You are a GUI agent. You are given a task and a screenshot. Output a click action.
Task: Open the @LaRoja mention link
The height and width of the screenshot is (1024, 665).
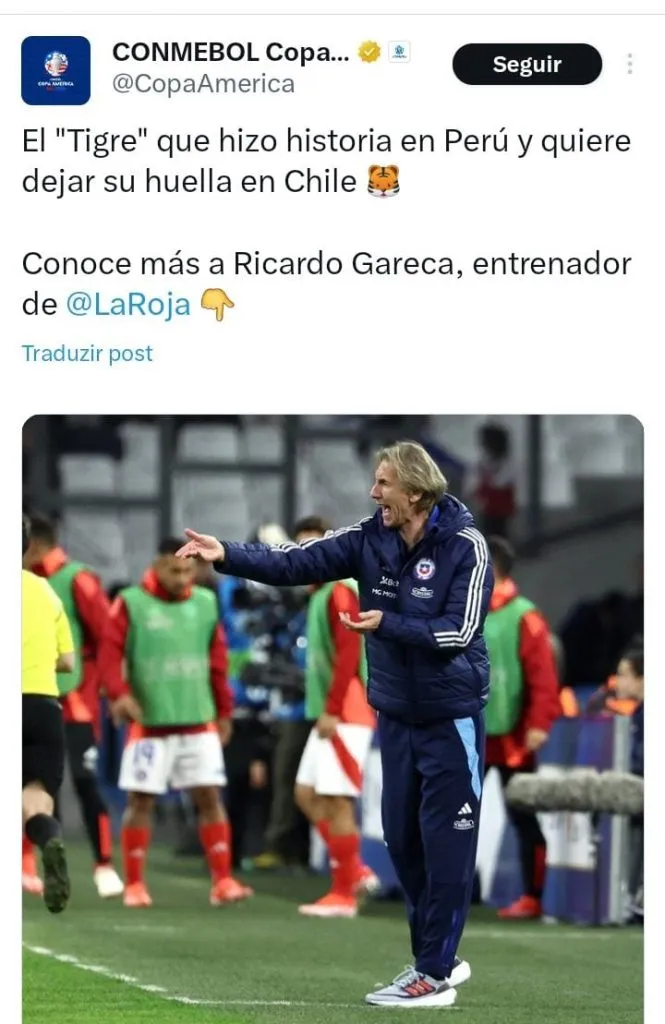click(x=128, y=304)
